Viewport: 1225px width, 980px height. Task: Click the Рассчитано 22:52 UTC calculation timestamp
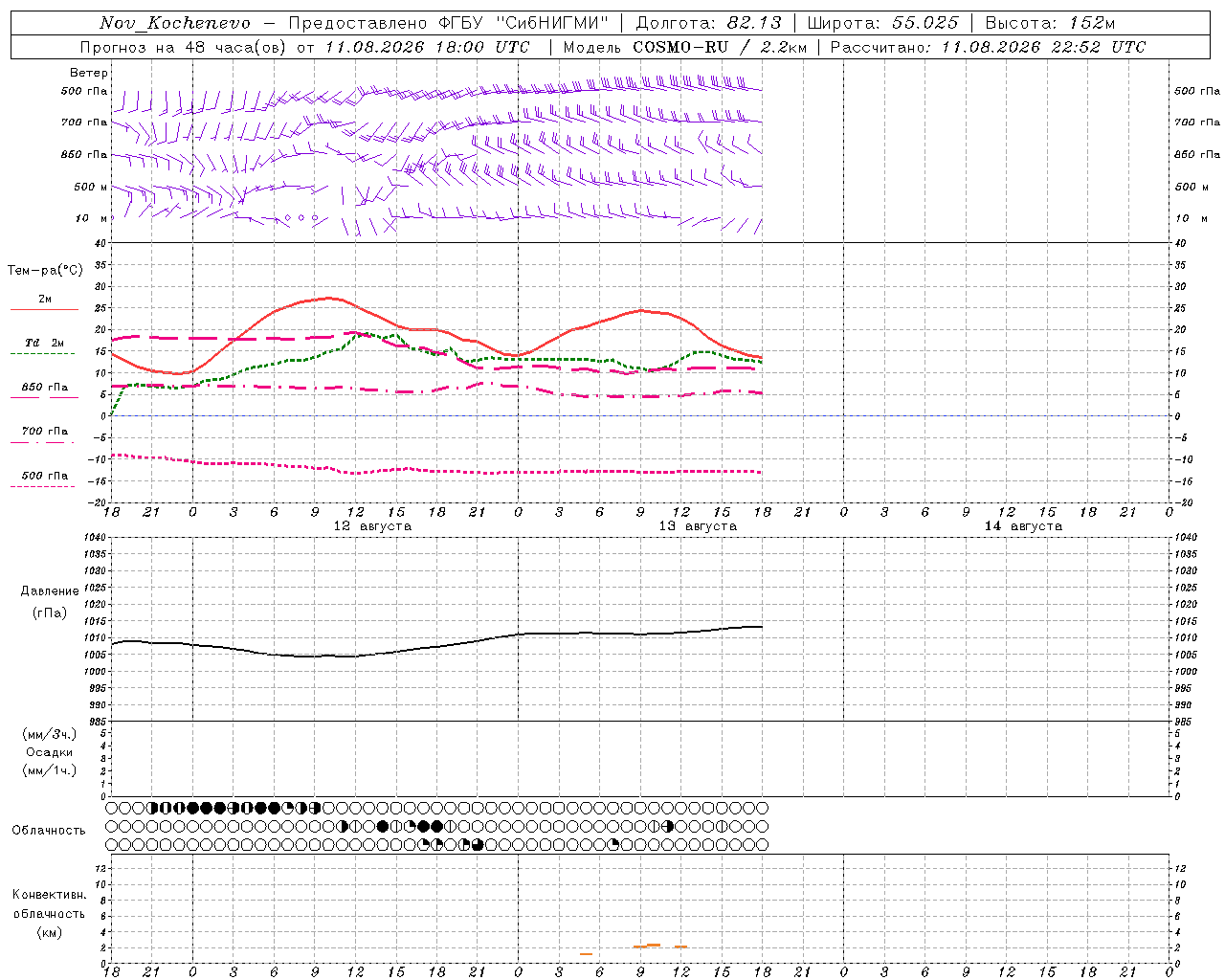coord(988,47)
